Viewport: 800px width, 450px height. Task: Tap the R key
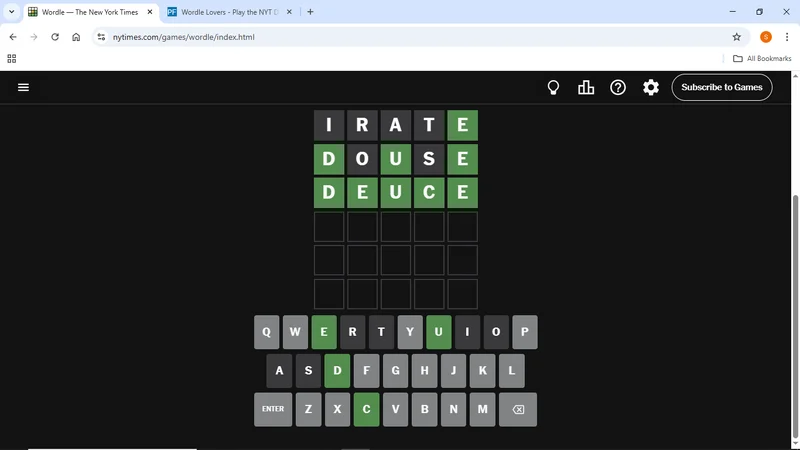[353, 332]
